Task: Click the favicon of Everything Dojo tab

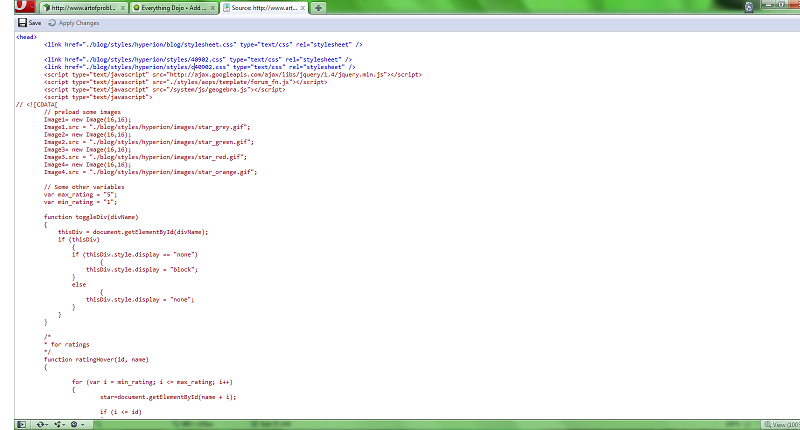Action: click(x=136, y=8)
